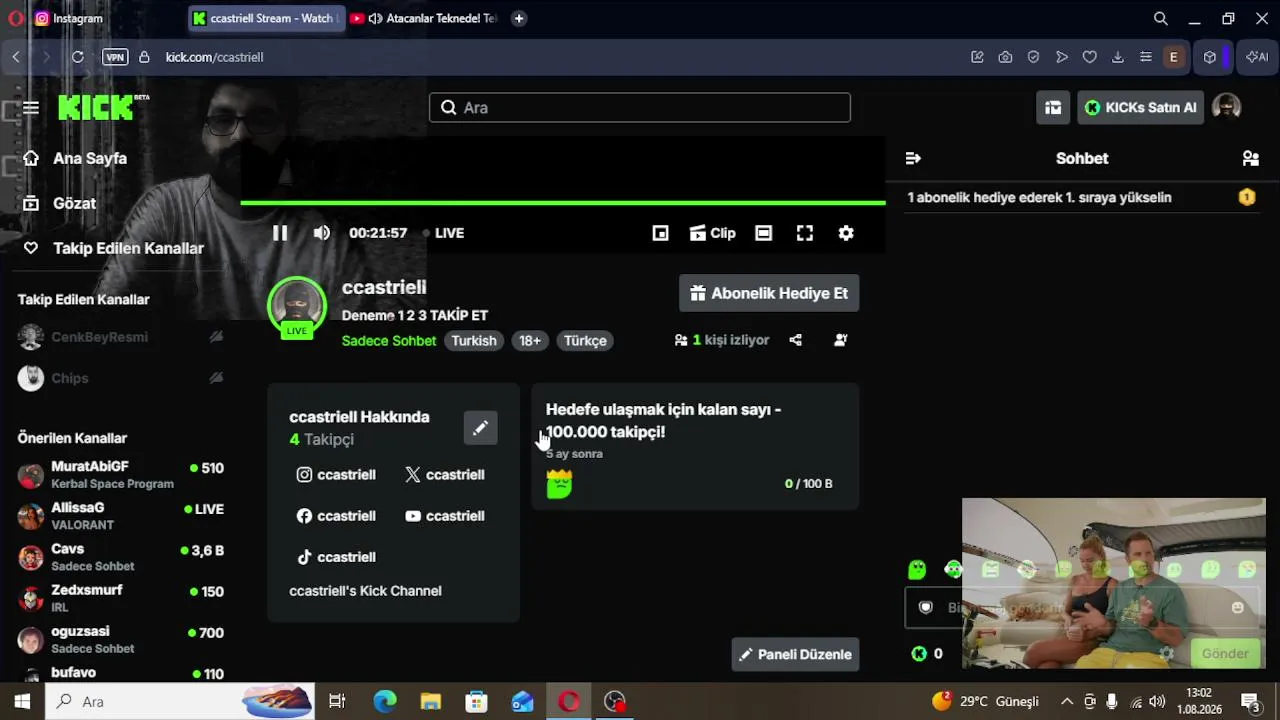Open File Explorer from taskbar

click(x=430, y=701)
